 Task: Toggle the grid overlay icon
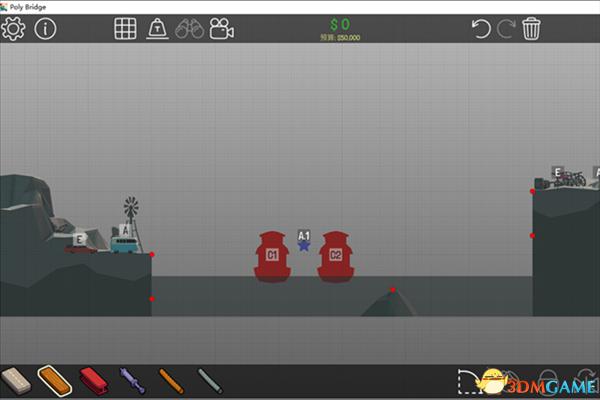click(125, 29)
